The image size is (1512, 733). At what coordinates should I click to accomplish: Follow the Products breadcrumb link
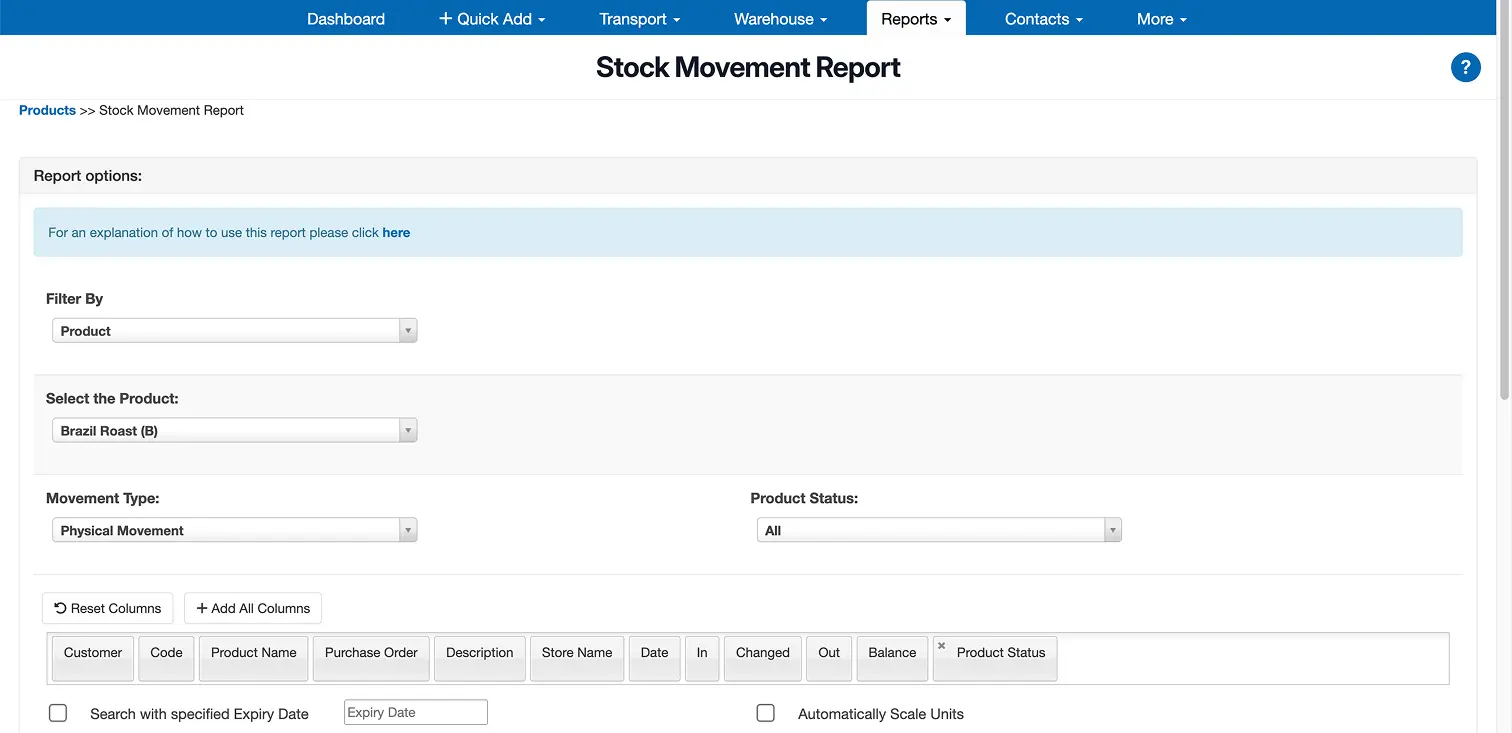click(x=47, y=110)
